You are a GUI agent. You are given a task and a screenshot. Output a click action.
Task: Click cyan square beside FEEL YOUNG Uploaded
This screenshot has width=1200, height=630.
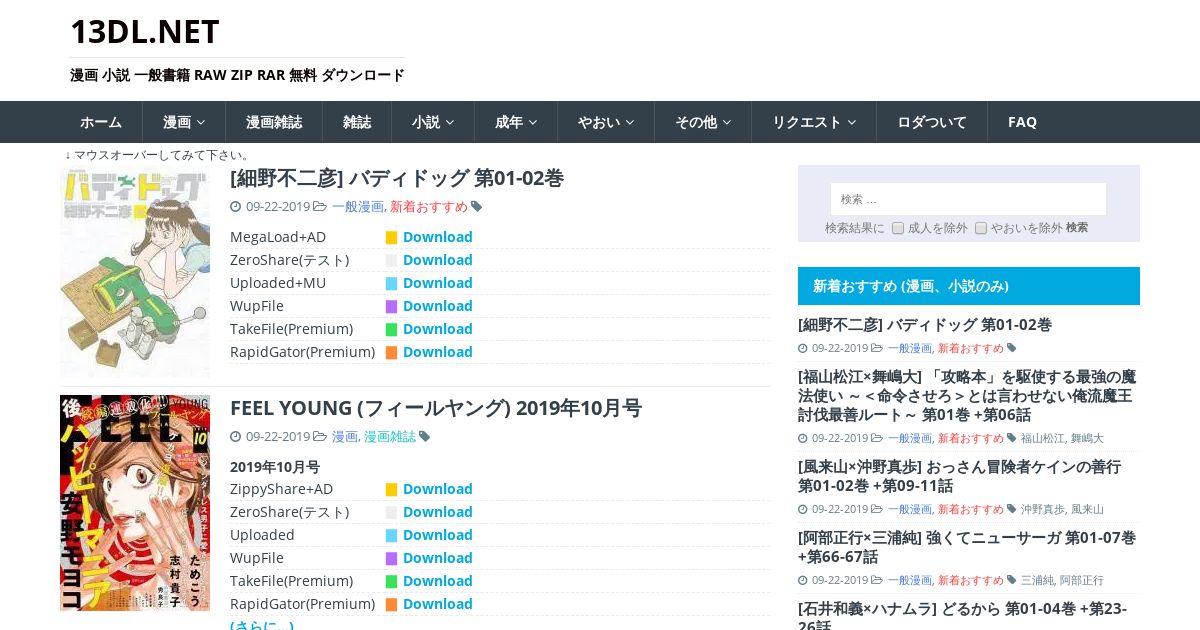coord(392,536)
